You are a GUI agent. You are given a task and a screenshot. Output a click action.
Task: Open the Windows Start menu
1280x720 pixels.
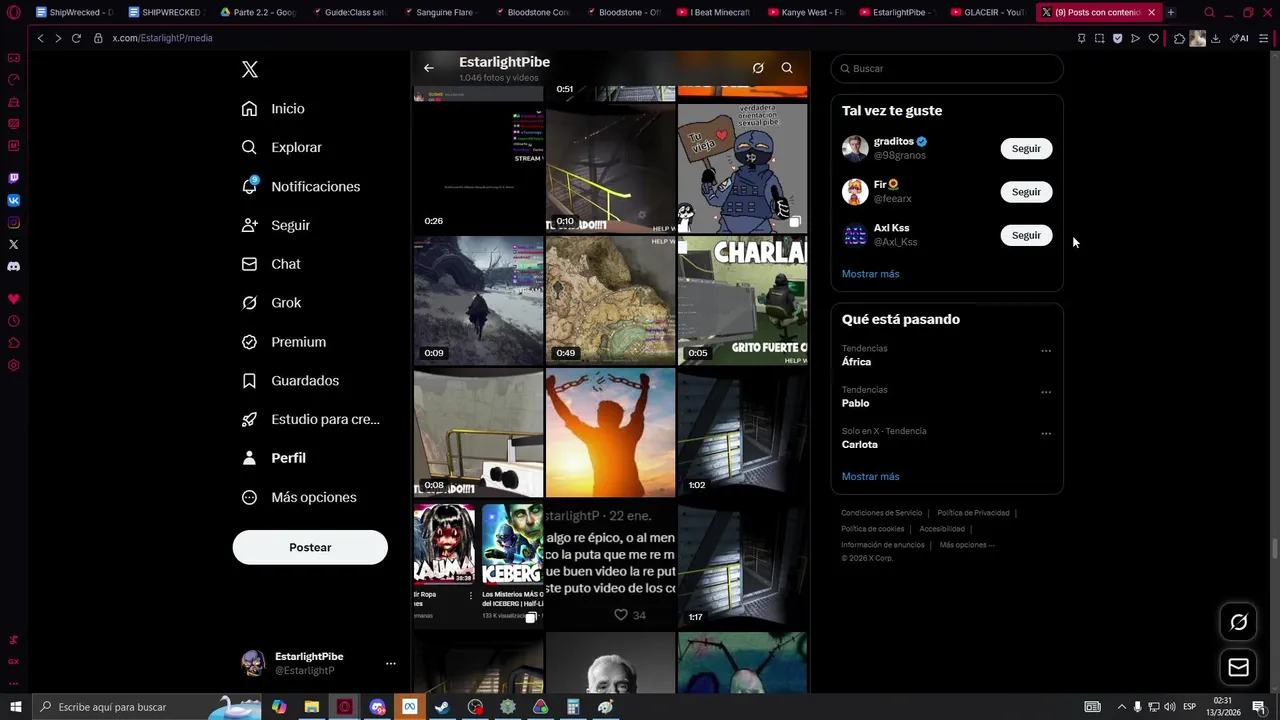point(15,707)
